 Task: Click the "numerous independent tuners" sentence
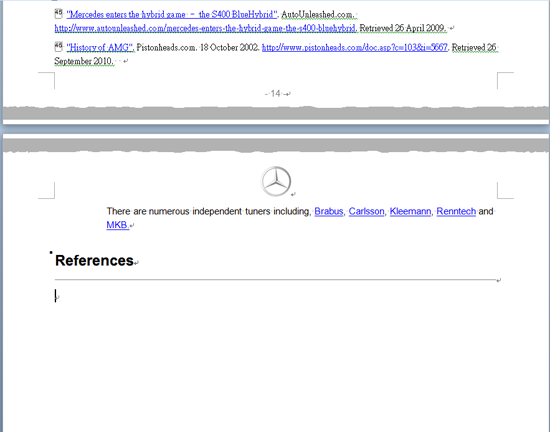pos(208,211)
